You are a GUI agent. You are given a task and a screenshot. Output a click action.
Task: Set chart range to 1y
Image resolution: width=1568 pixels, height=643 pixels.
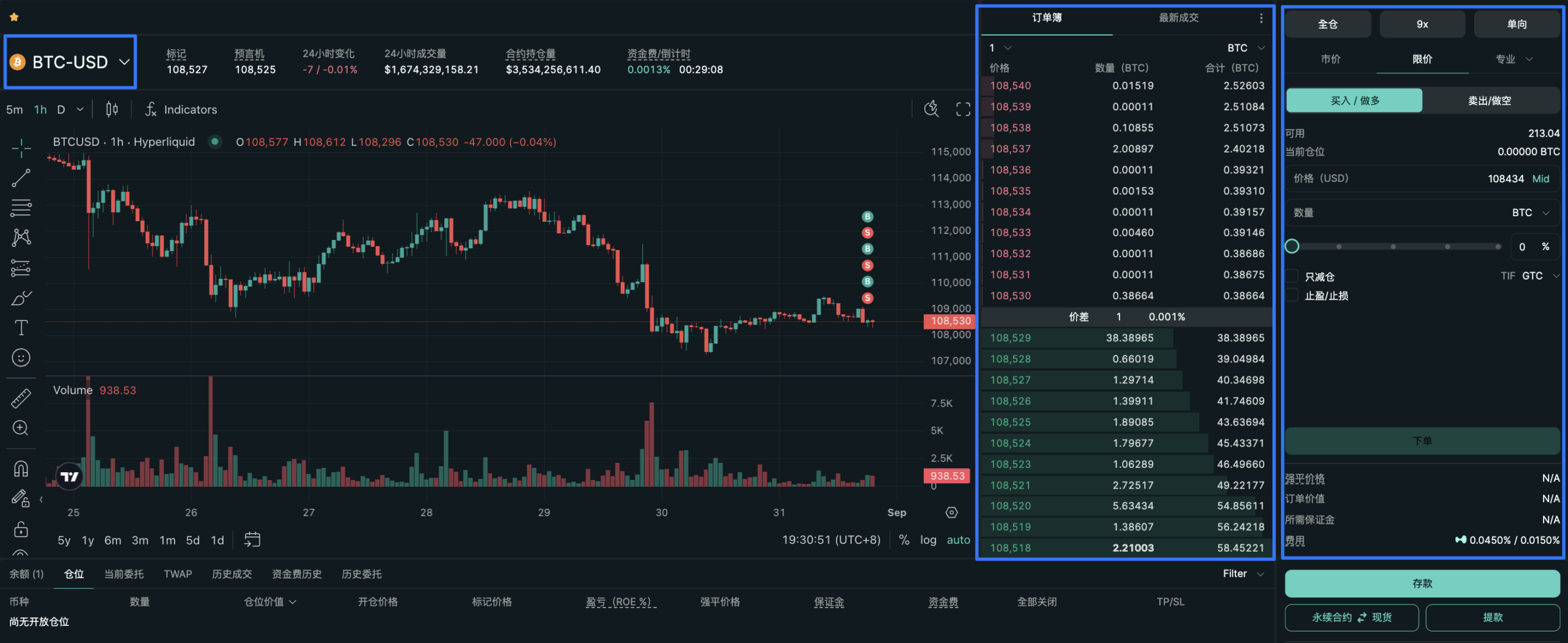click(x=88, y=540)
